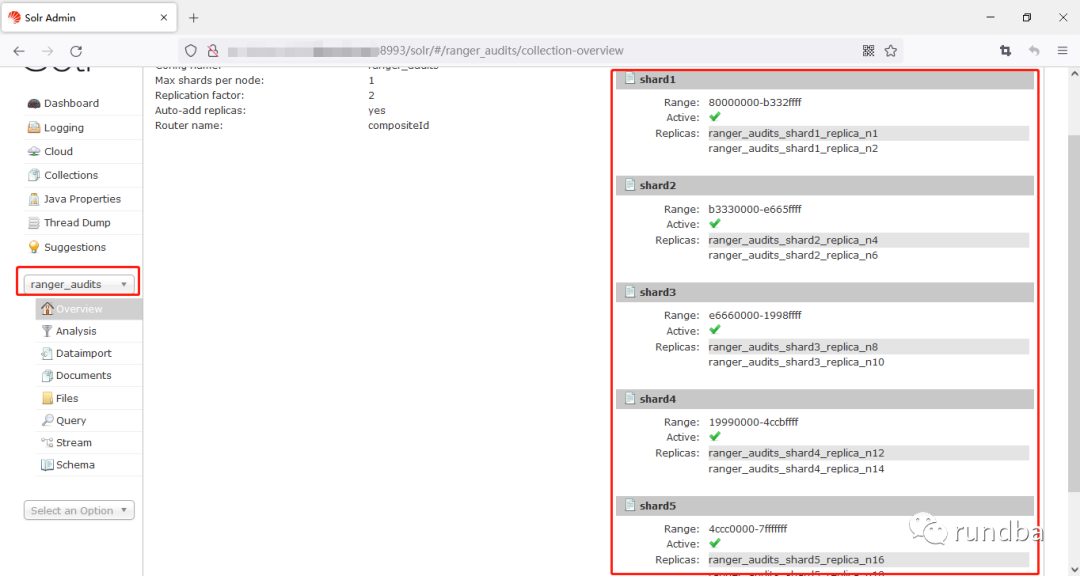Click shard1 range 80000000-b332ffff

(755, 103)
